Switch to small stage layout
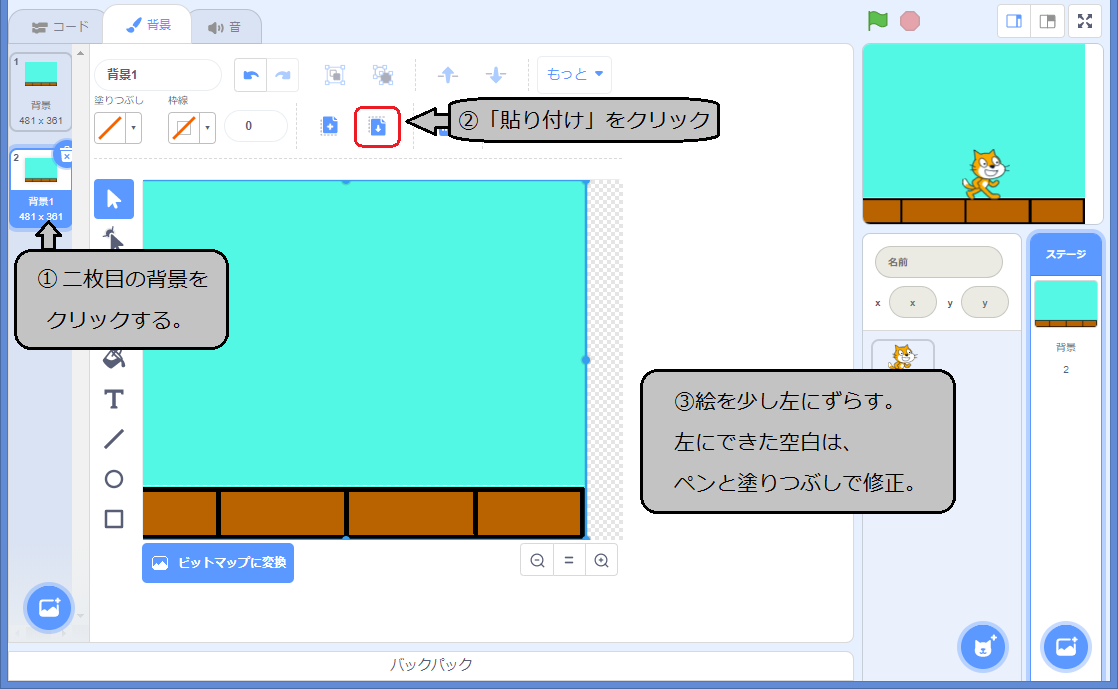Viewport: 1118px width, 689px height. [1014, 21]
